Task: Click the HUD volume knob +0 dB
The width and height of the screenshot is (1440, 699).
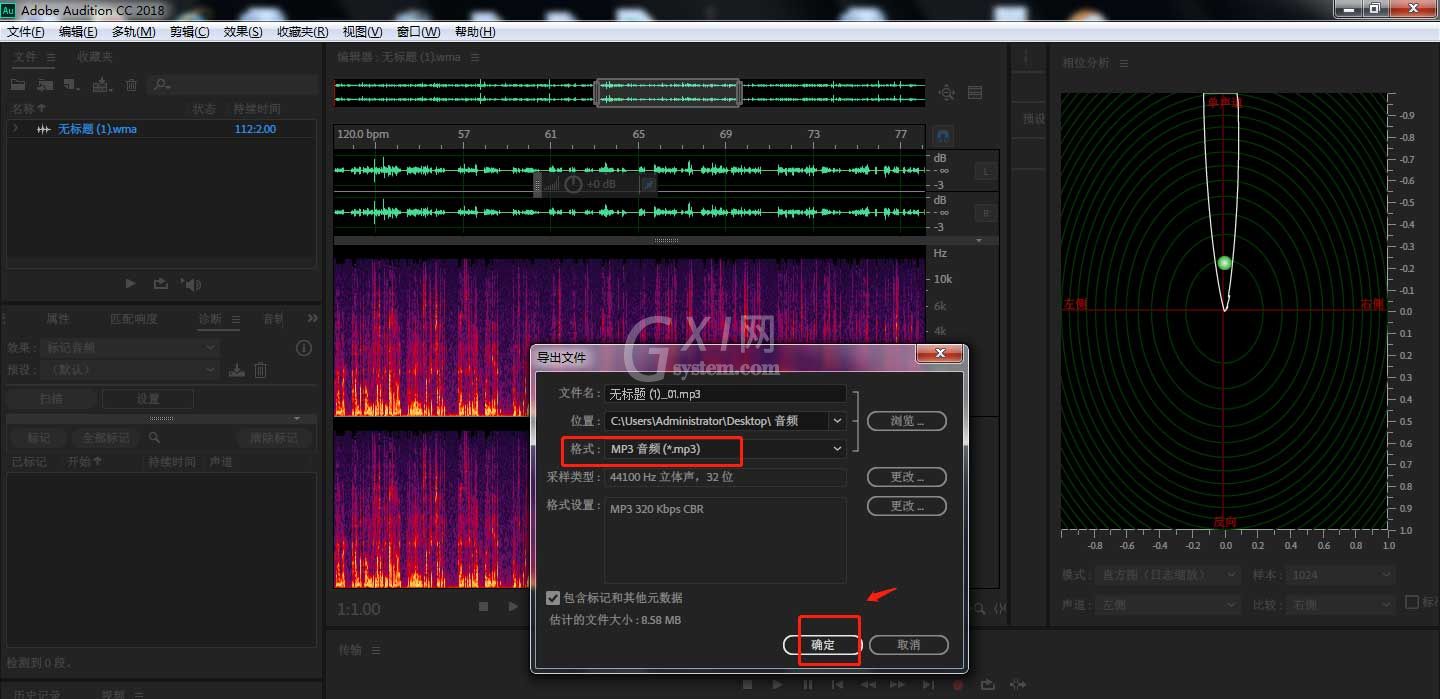Action: point(574,184)
